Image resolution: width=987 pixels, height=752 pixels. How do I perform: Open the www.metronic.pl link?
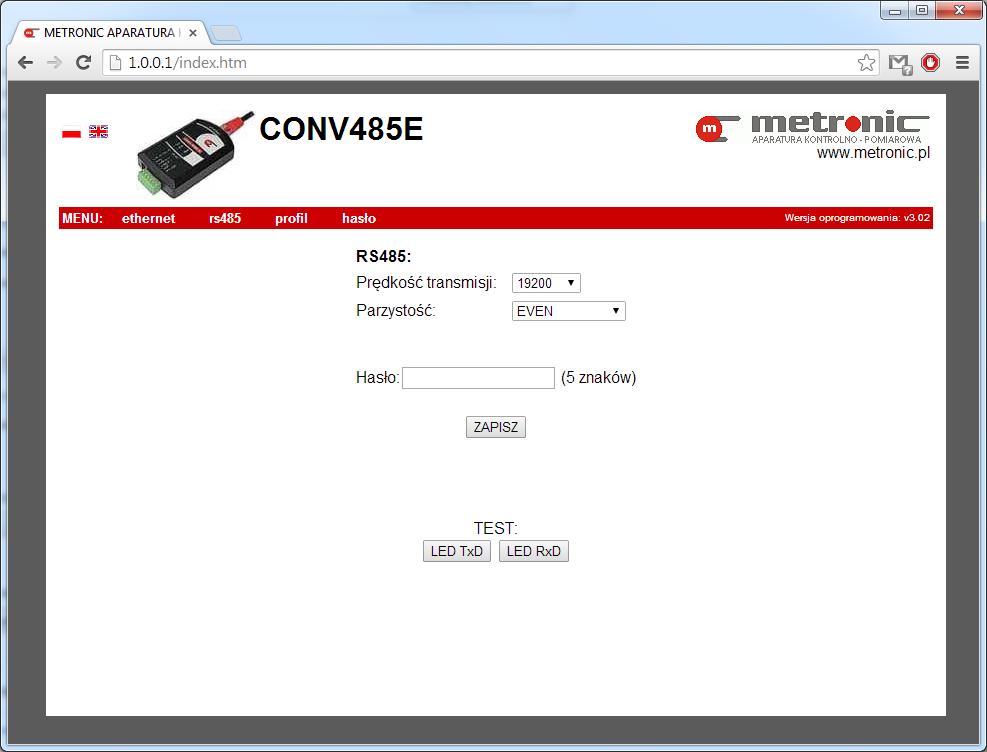pos(873,153)
